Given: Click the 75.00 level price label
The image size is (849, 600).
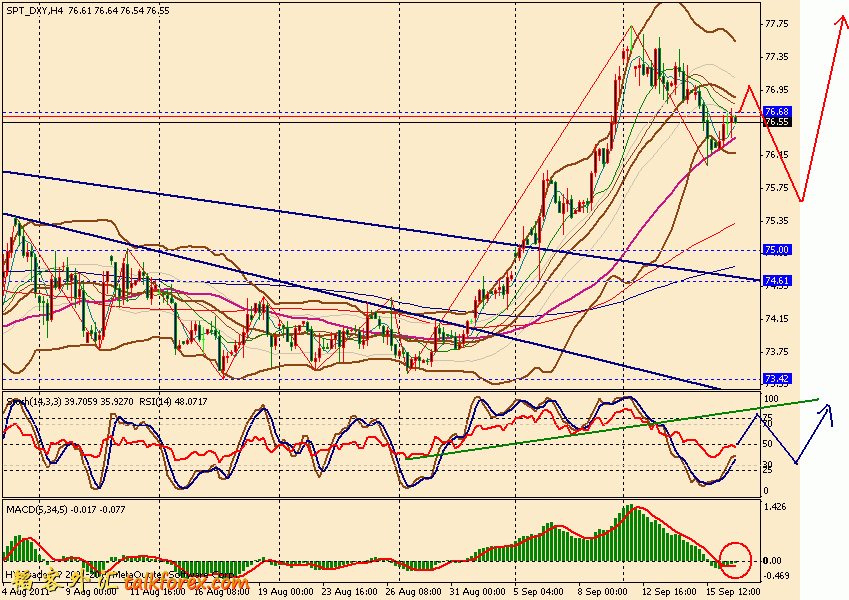Looking at the screenshot, I should tap(776, 250).
